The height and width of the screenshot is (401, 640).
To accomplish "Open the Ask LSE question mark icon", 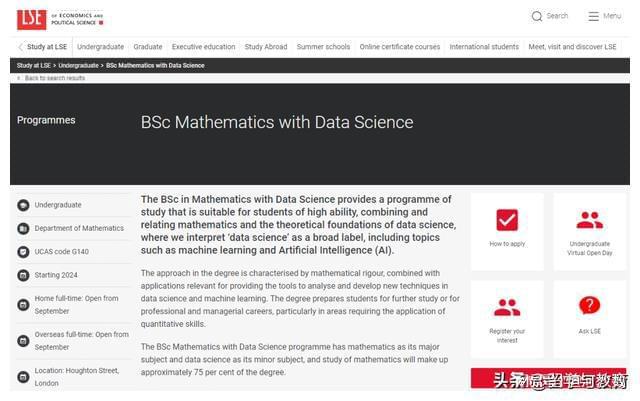I will click(589, 305).
